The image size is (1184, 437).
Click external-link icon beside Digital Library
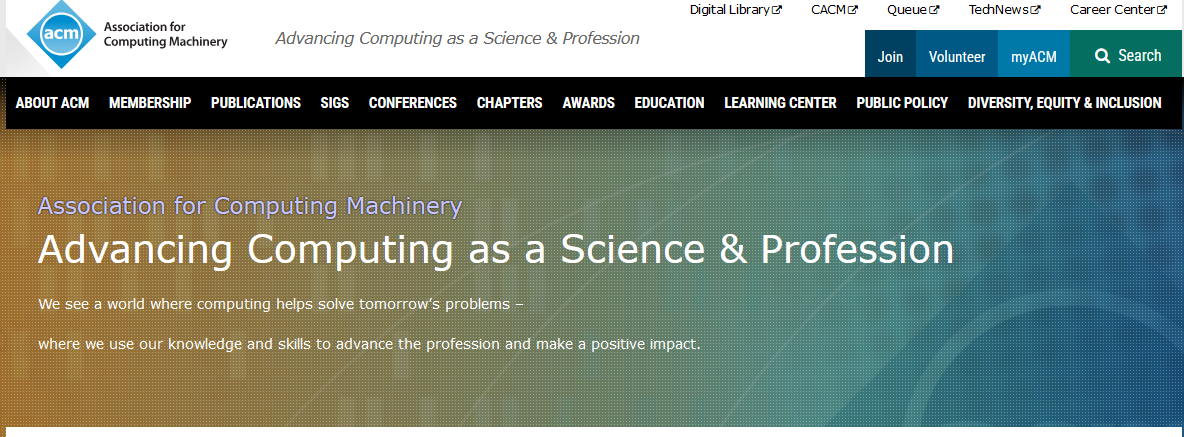click(777, 10)
